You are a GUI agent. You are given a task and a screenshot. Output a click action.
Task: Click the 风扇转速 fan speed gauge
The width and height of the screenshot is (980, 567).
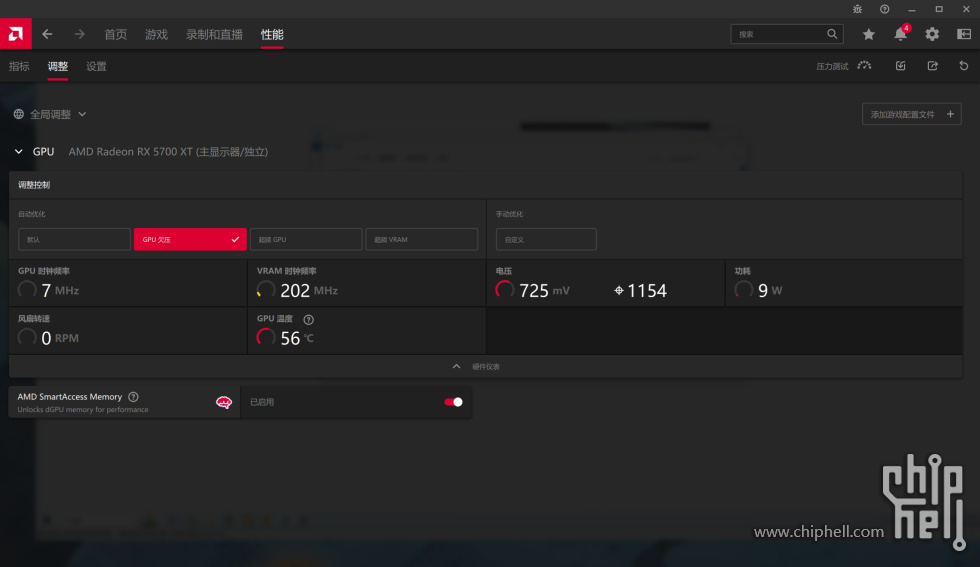27,337
